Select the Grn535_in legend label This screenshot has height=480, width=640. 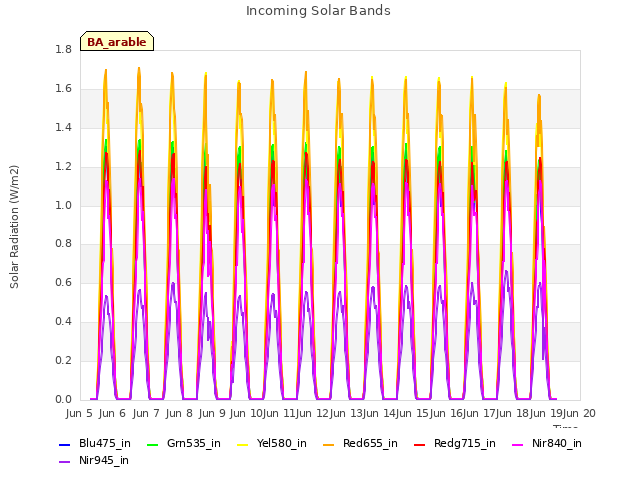click(x=194, y=444)
